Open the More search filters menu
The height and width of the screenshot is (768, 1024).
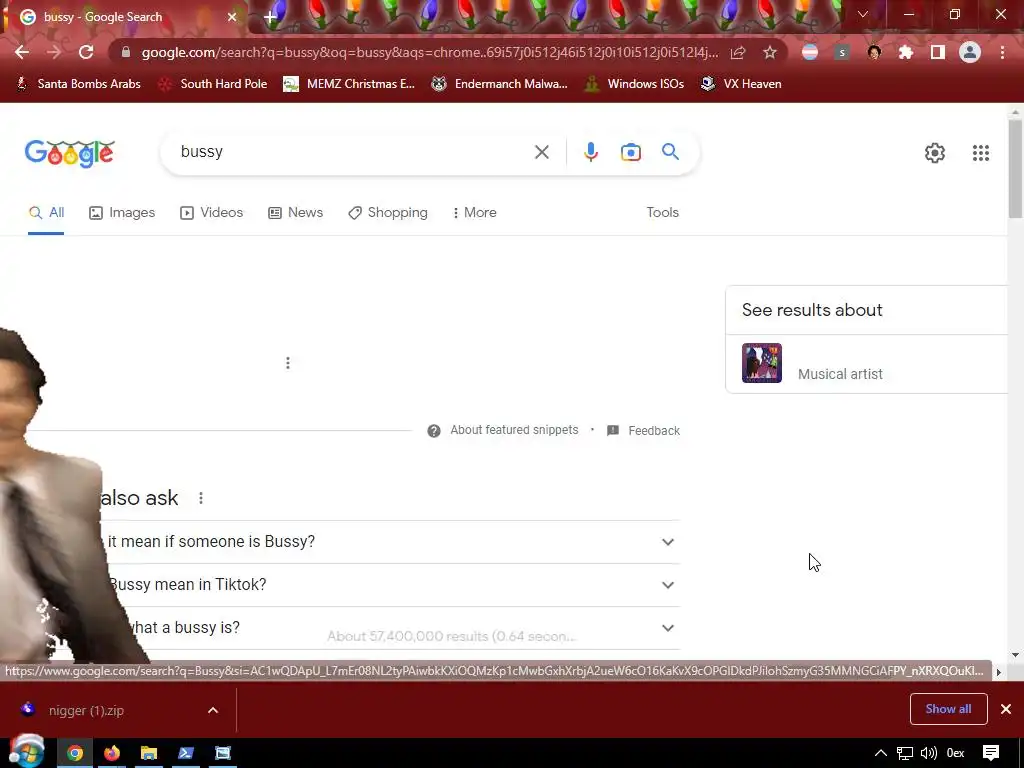point(474,213)
